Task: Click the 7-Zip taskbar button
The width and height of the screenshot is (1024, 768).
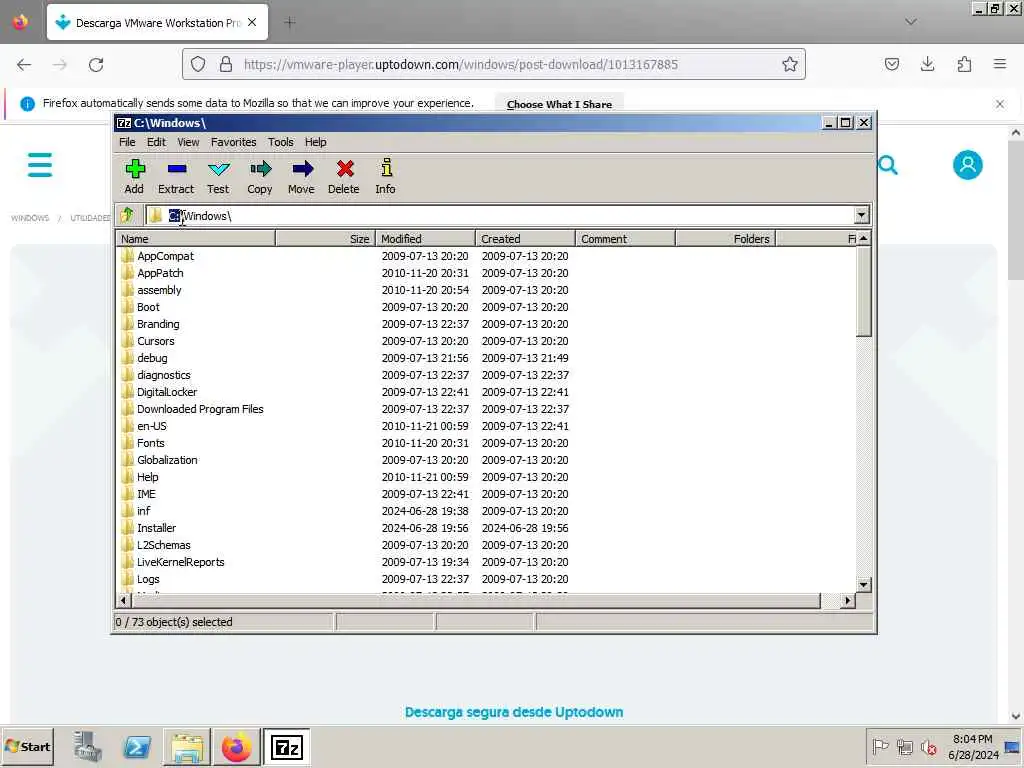Action: (x=287, y=746)
